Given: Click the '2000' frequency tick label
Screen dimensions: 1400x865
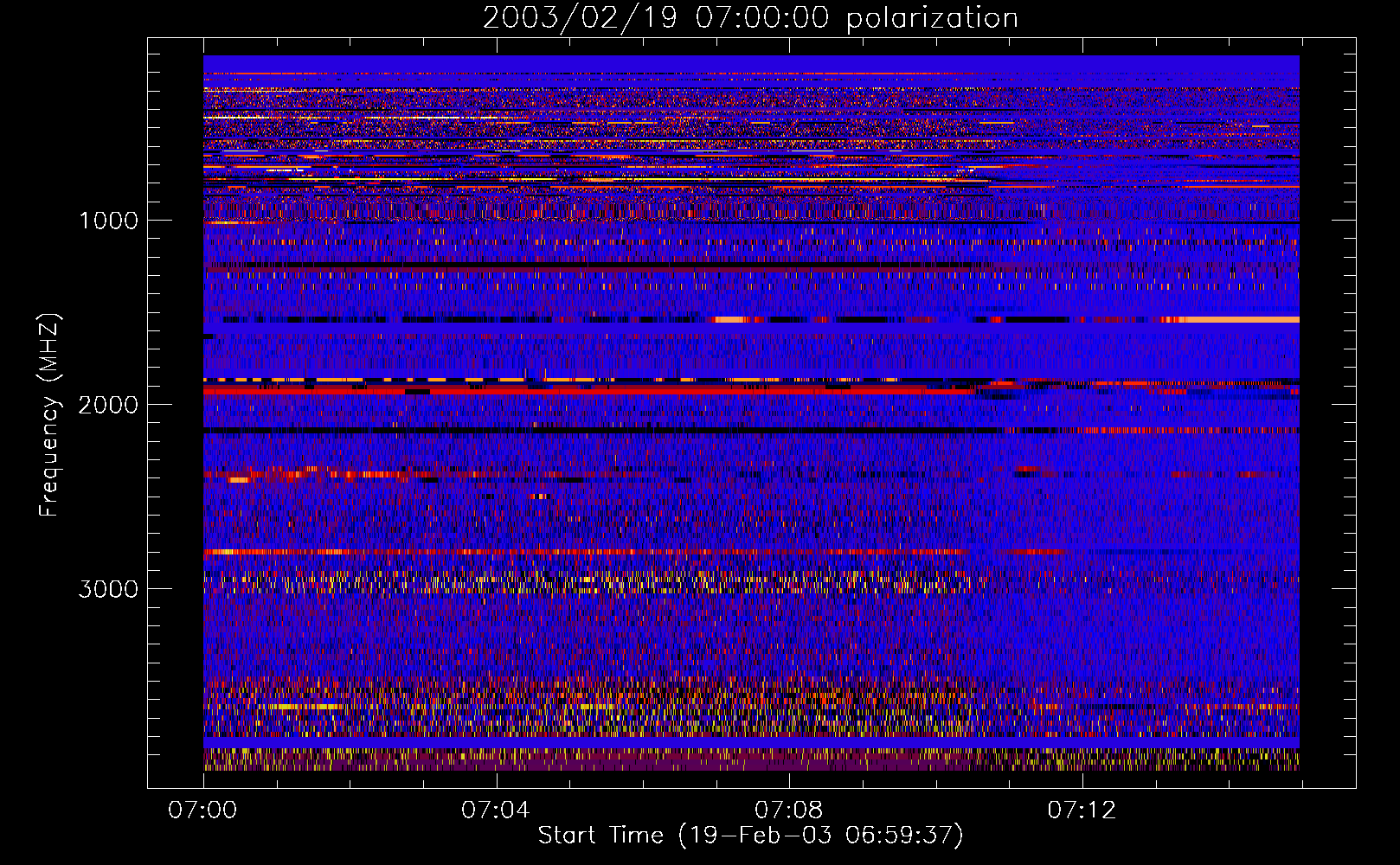Looking at the screenshot, I should (x=108, y=405).
